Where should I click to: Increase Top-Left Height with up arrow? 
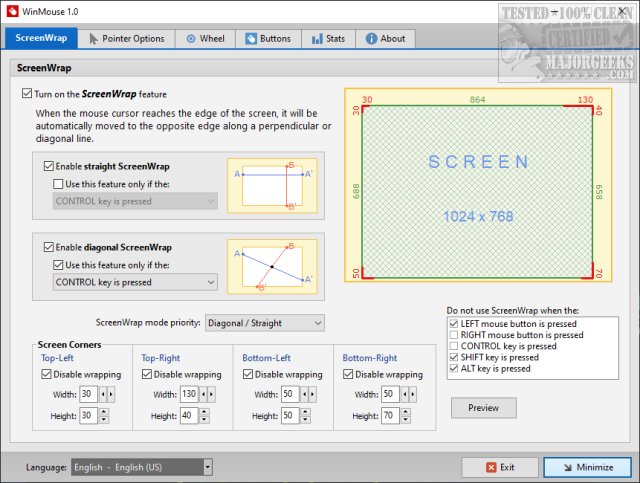[x=104, y=412]
